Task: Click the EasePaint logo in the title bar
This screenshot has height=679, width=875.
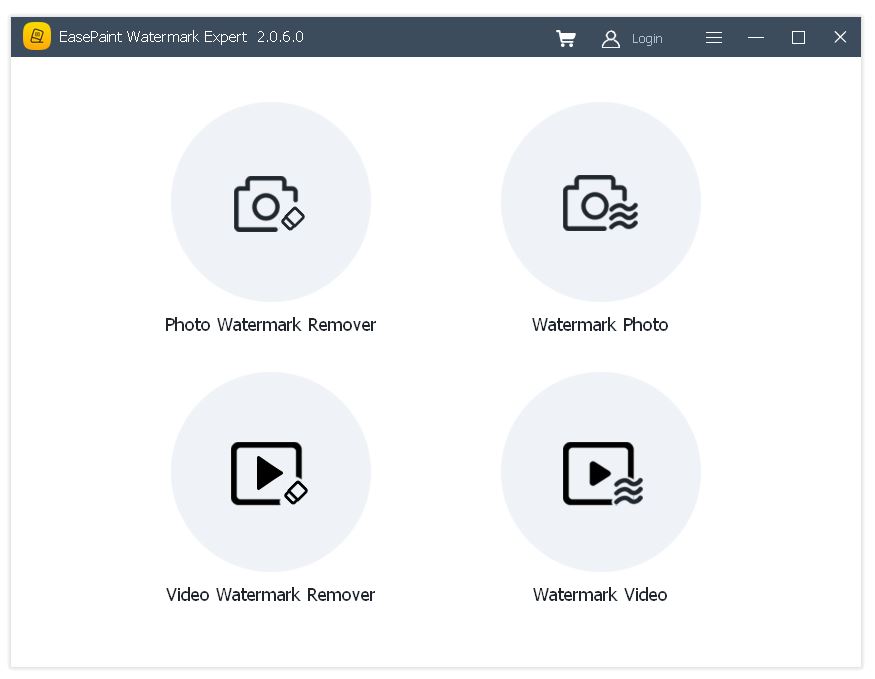Action: pos(36,37)
